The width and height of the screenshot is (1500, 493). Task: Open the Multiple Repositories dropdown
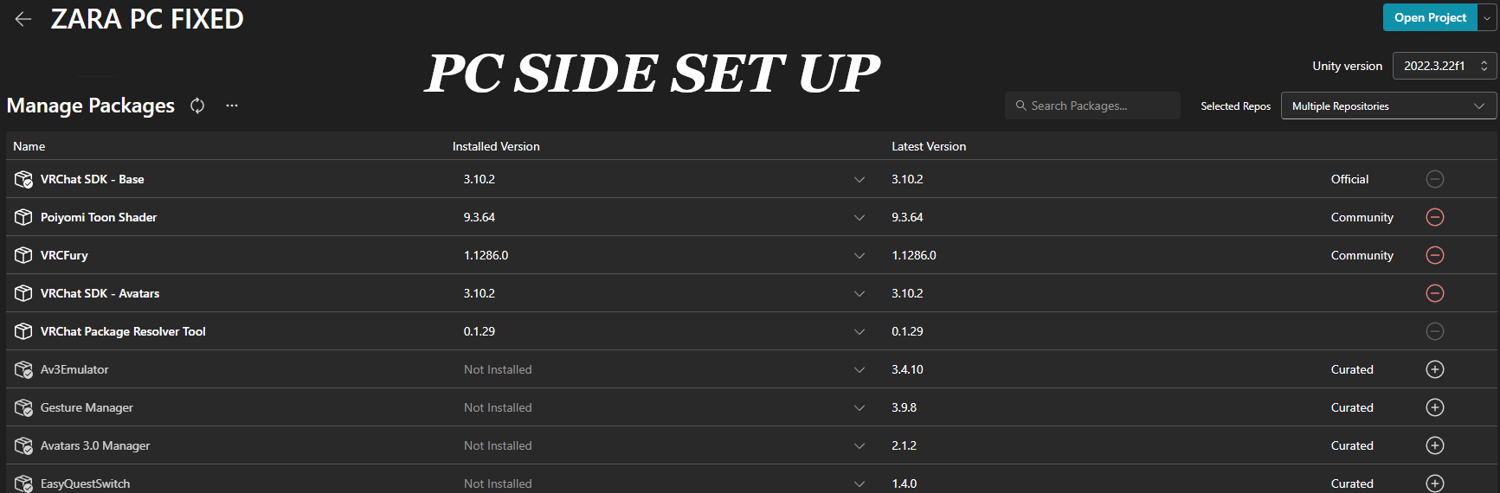pos(1388,106)
